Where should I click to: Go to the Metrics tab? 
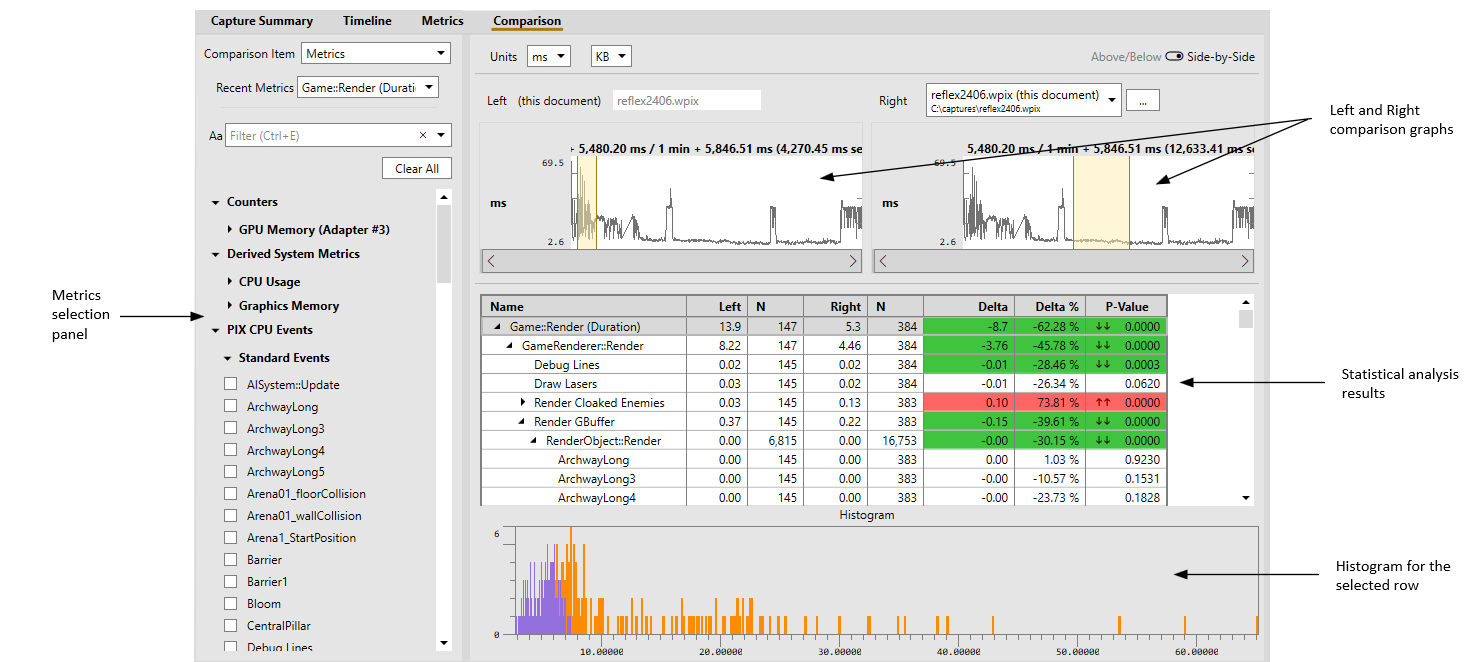442,21
